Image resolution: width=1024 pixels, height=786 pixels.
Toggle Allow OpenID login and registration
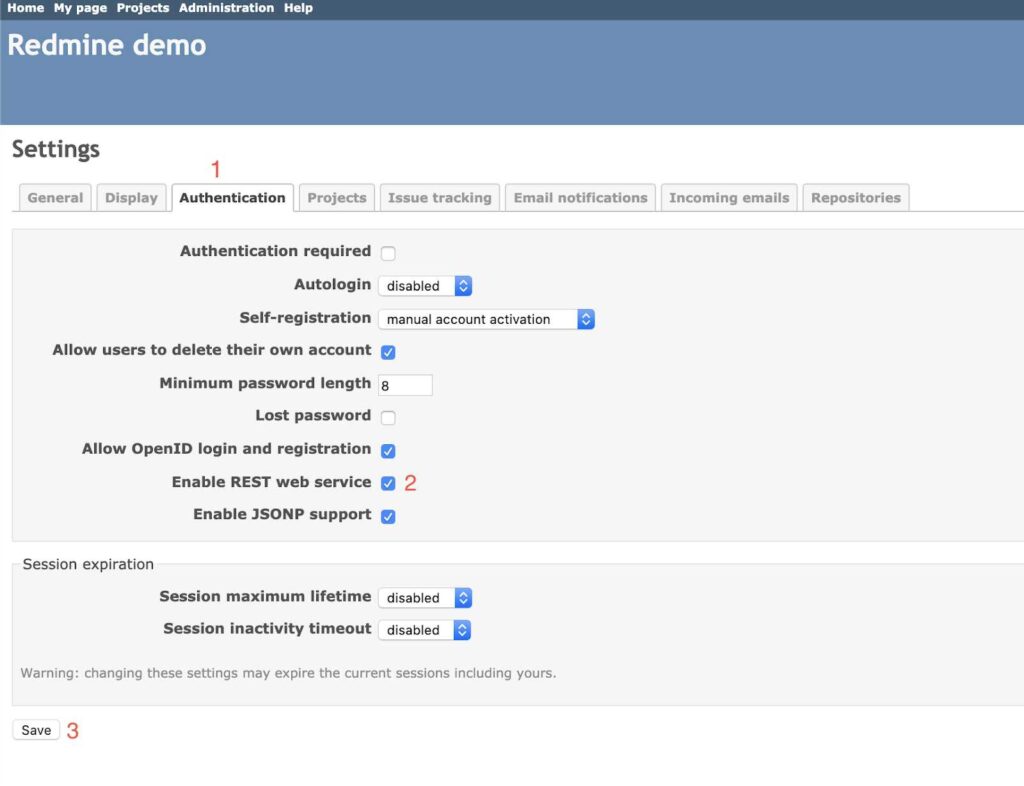(x=388, y=451)
